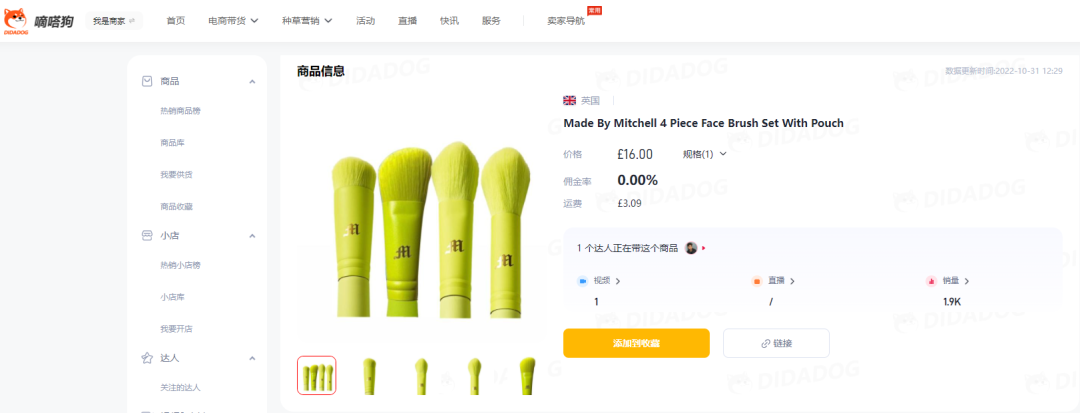Click the 小店 shop icon in sidebar
Screen dimensions: 1080x413
pos(147,235)
